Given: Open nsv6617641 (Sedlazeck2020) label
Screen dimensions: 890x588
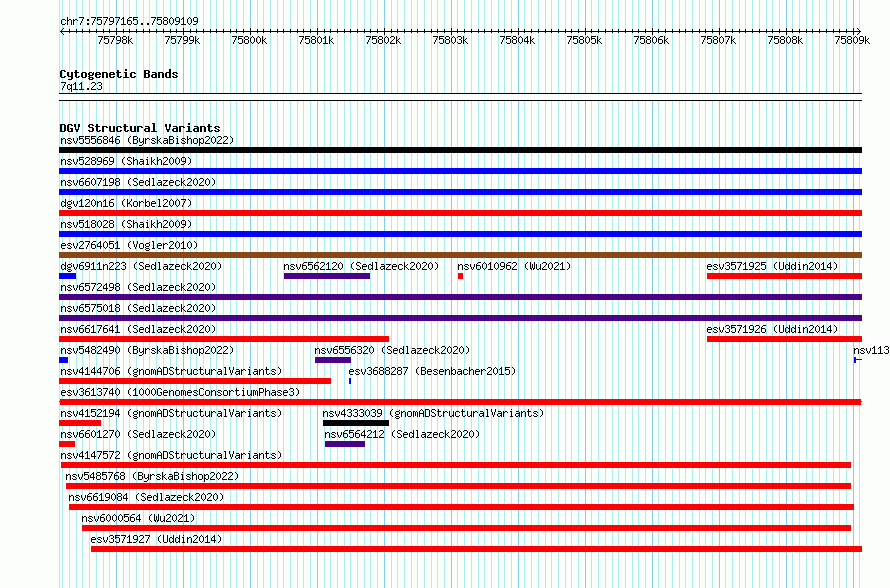Looking at the screenshot, I should tap(138, 329).
